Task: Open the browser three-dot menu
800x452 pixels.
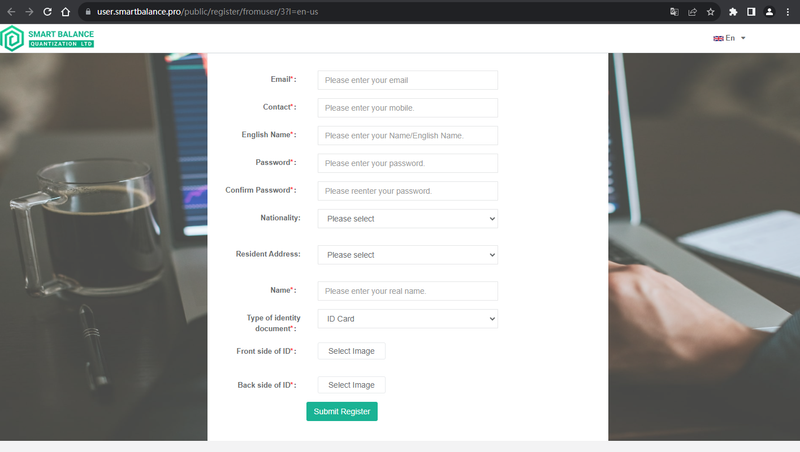Action: click(x=788, y=12)
